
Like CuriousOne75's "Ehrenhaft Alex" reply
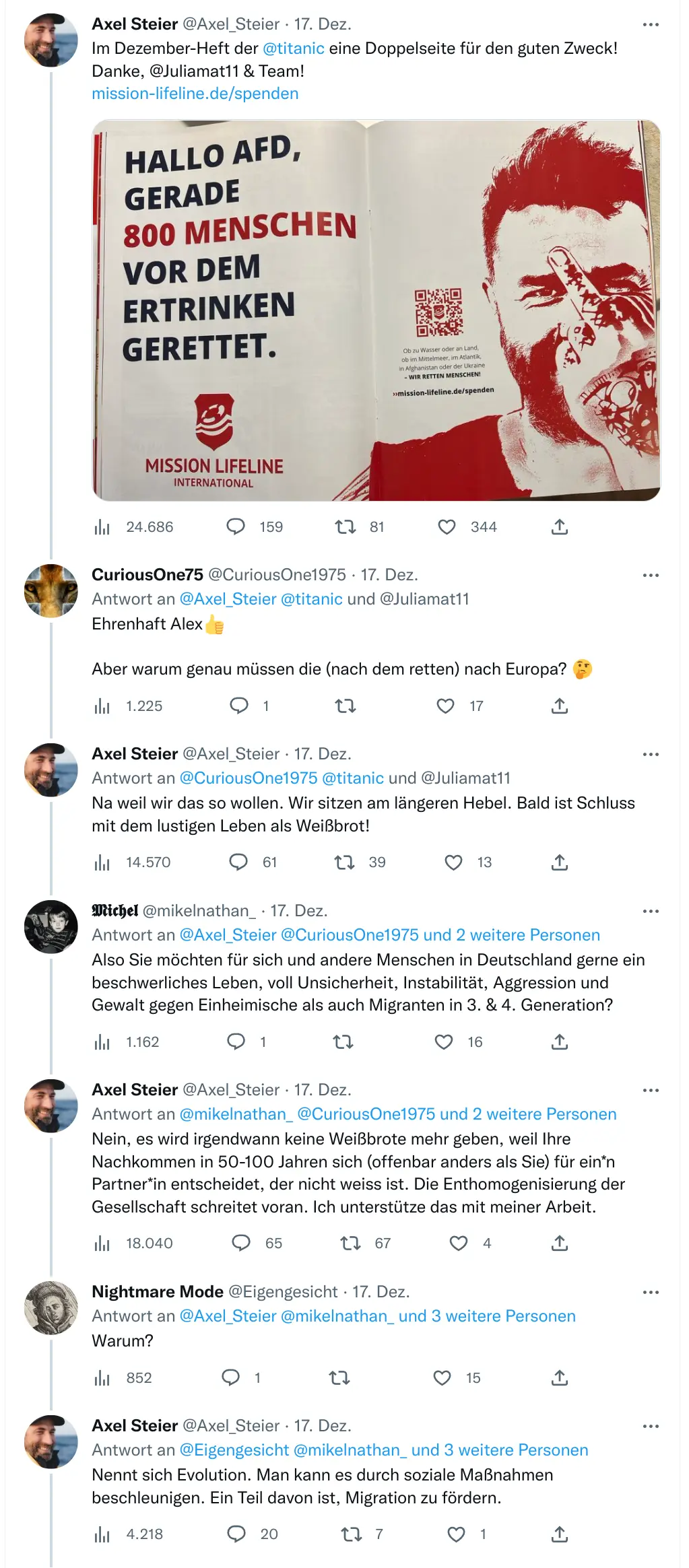coord(446,706)
